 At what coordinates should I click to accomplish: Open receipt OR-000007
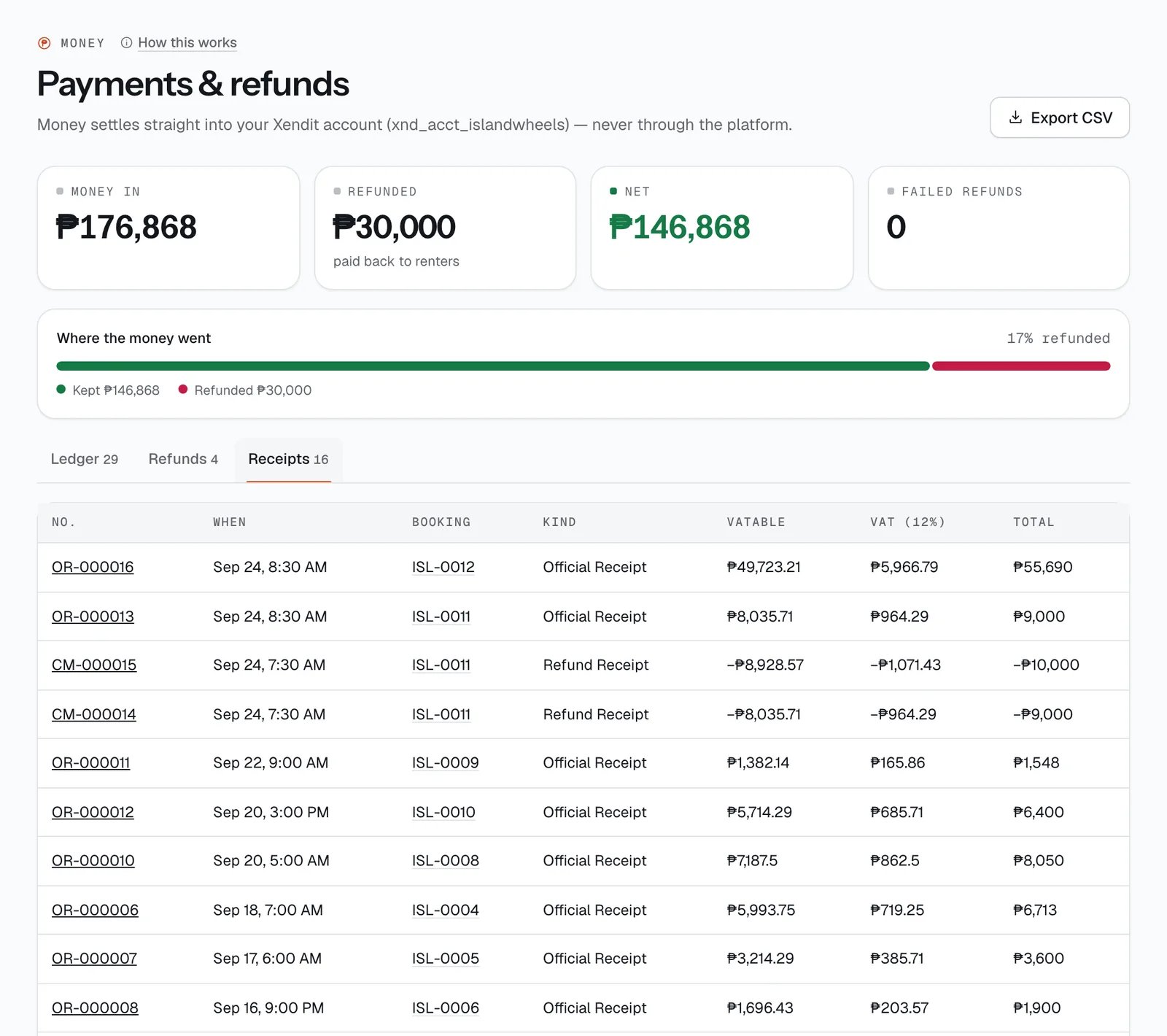pos(94,958)
